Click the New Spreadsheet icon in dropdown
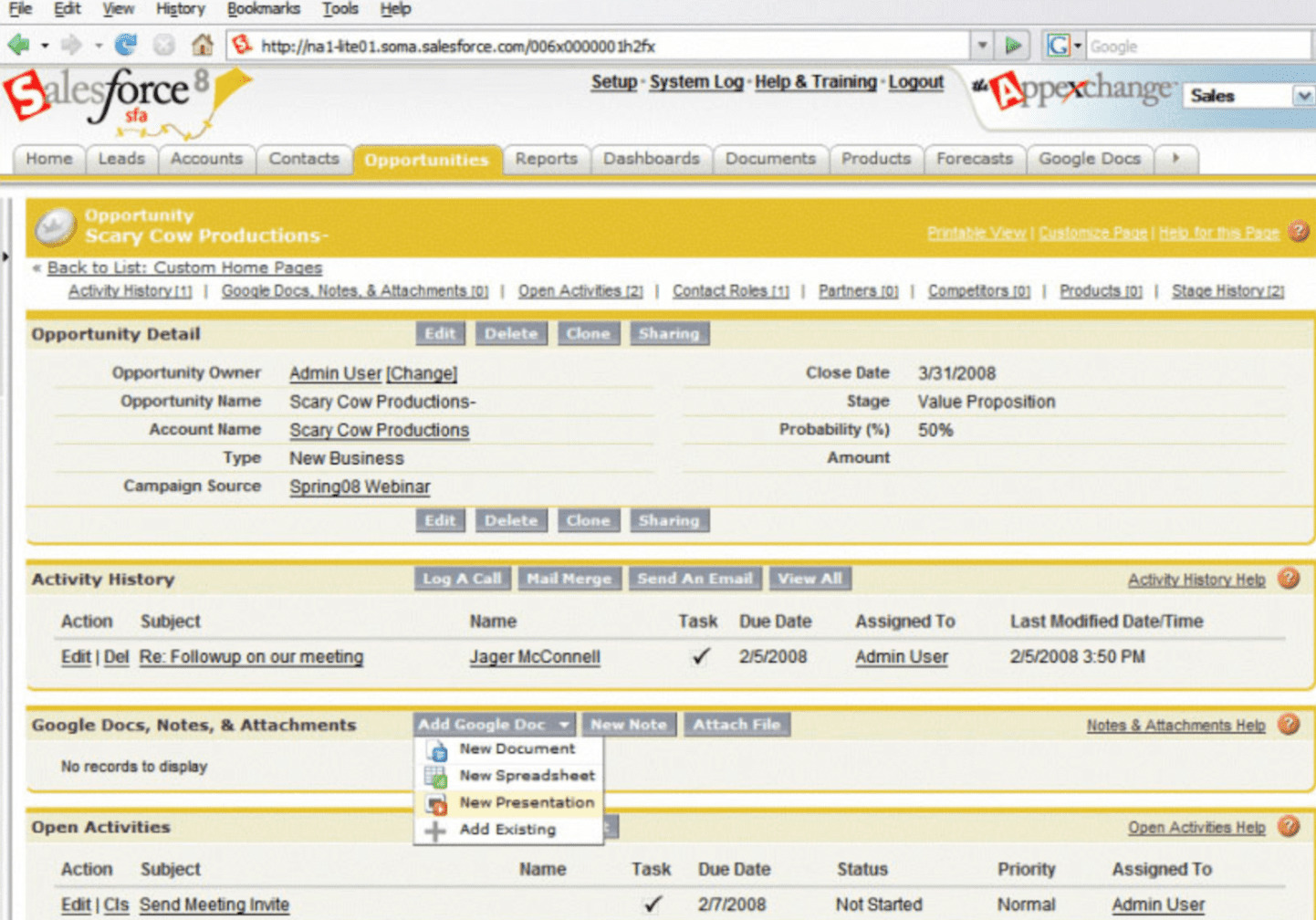1316x920 pixels. [x=436, y=777]
